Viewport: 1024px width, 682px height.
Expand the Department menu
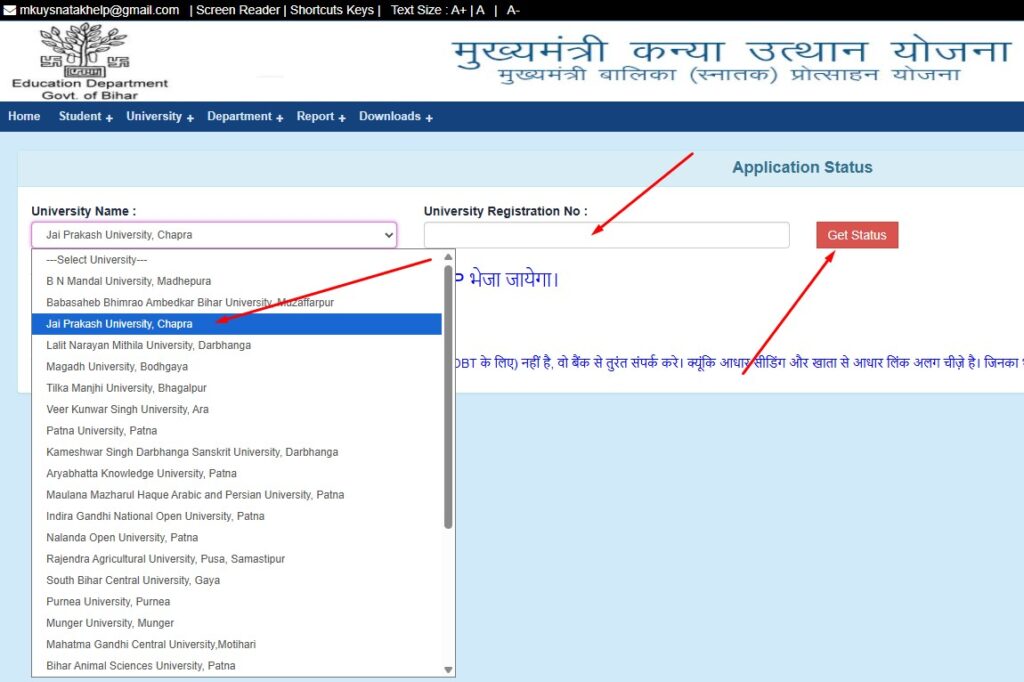point(244,117)
